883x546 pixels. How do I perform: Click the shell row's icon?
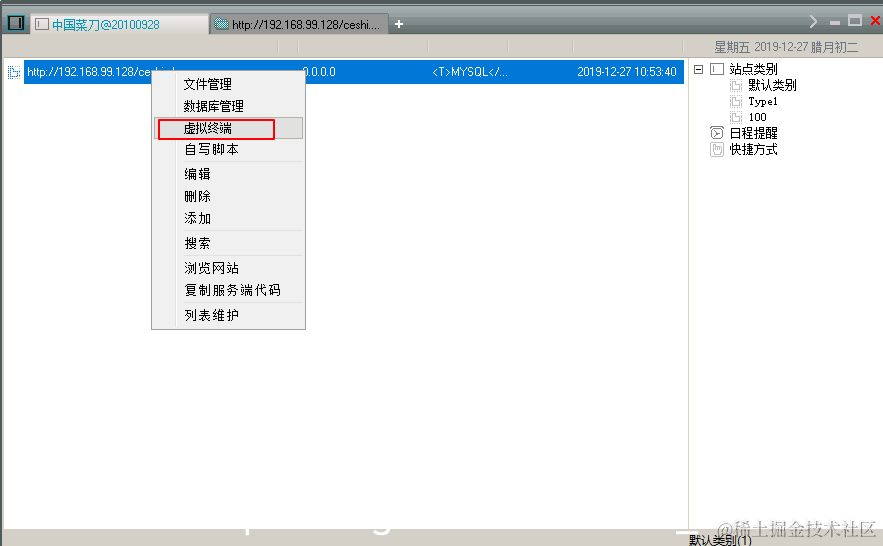(14, 72)
